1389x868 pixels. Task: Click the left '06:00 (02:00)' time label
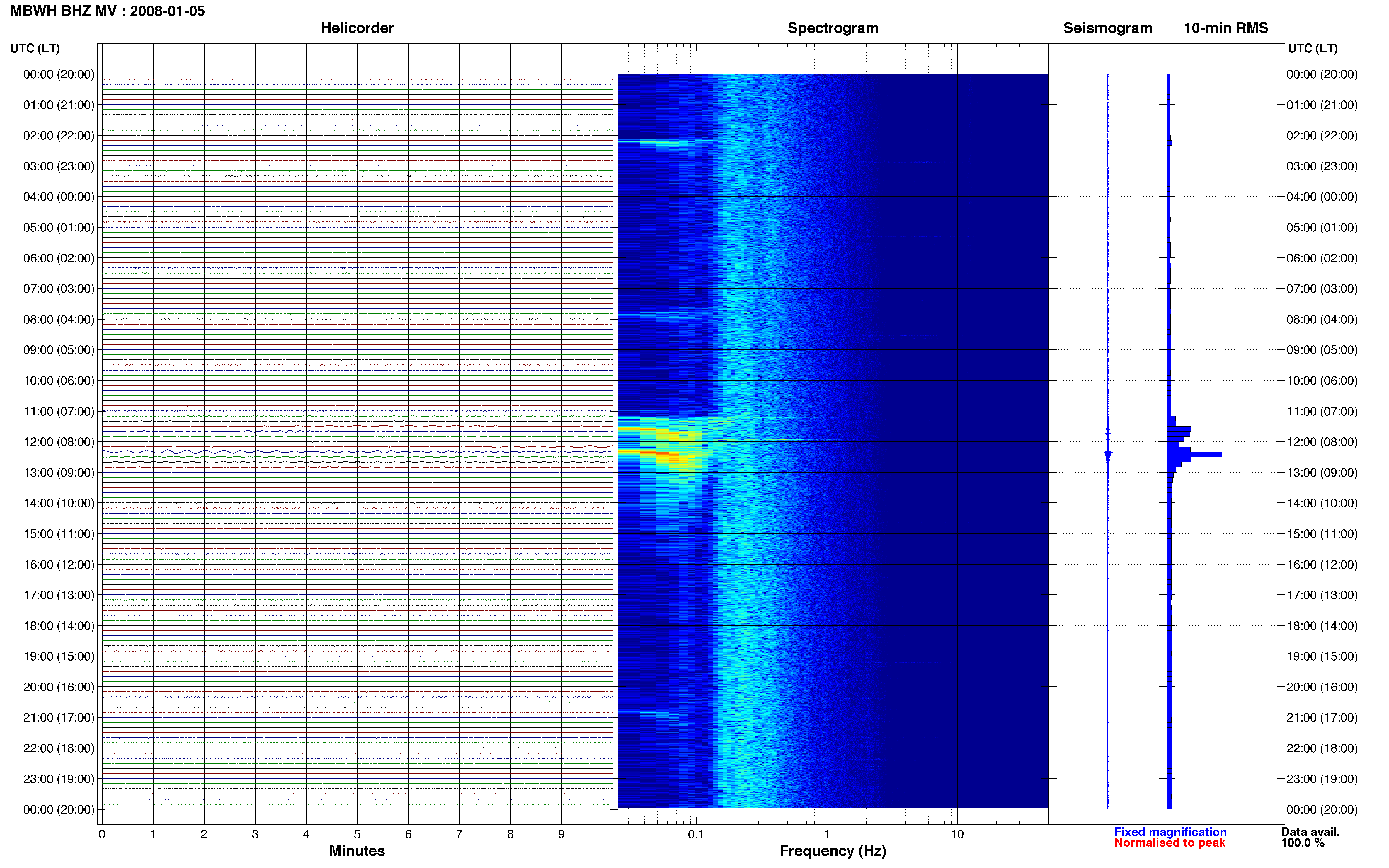click(59, 258)
